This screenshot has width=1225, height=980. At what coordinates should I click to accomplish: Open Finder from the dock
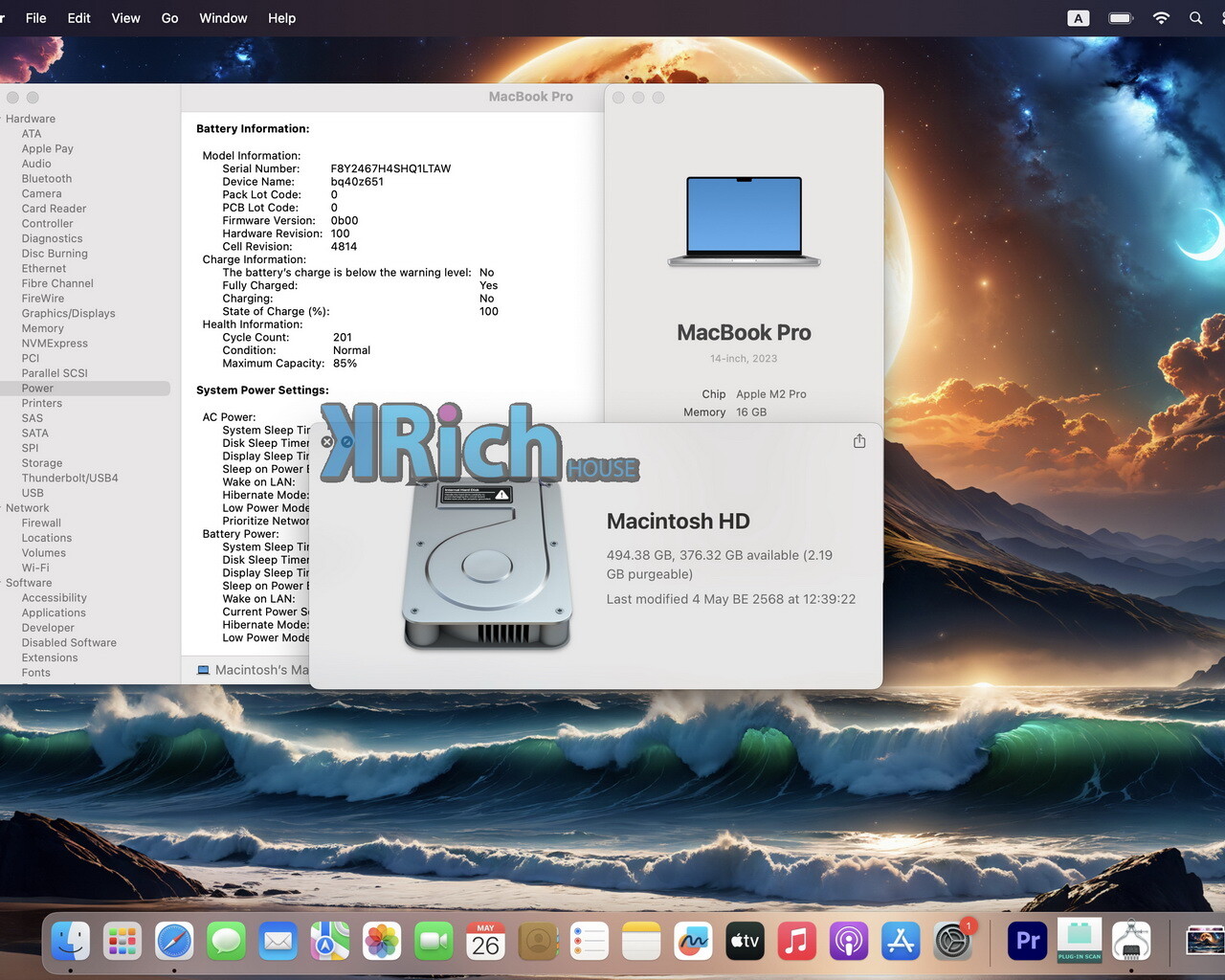pyautogui.click(x=71, y=942)
